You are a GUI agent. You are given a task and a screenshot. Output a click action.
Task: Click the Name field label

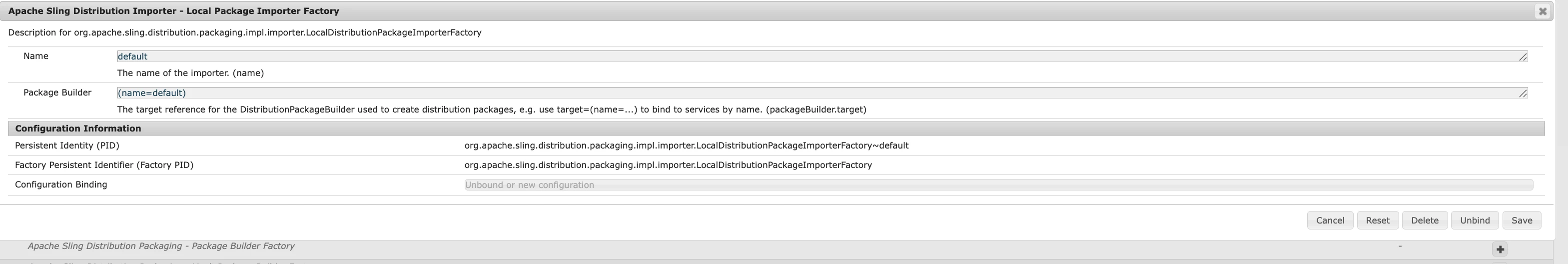point(36,56)
